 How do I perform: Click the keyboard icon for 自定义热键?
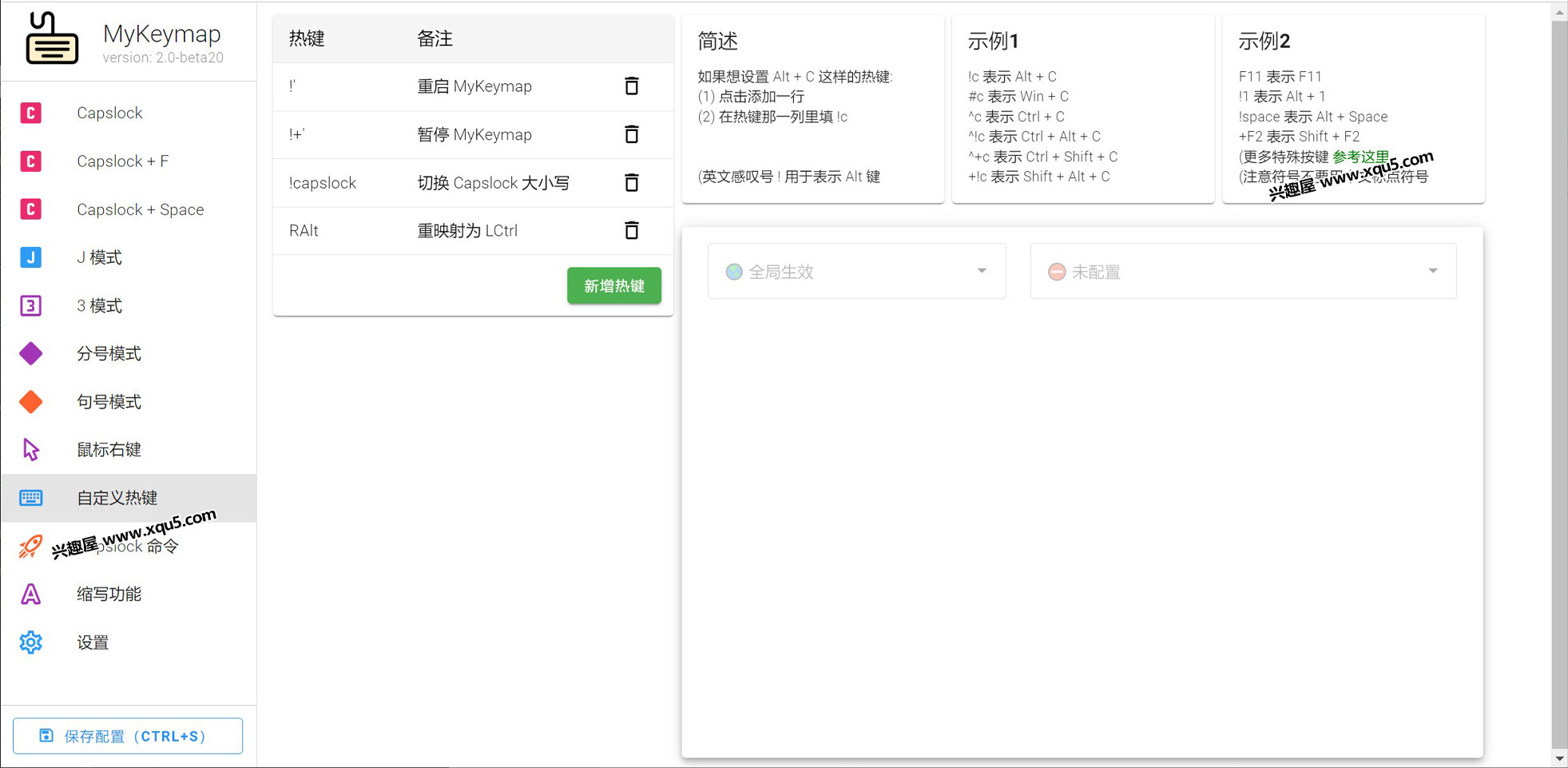tap(30, 498)
